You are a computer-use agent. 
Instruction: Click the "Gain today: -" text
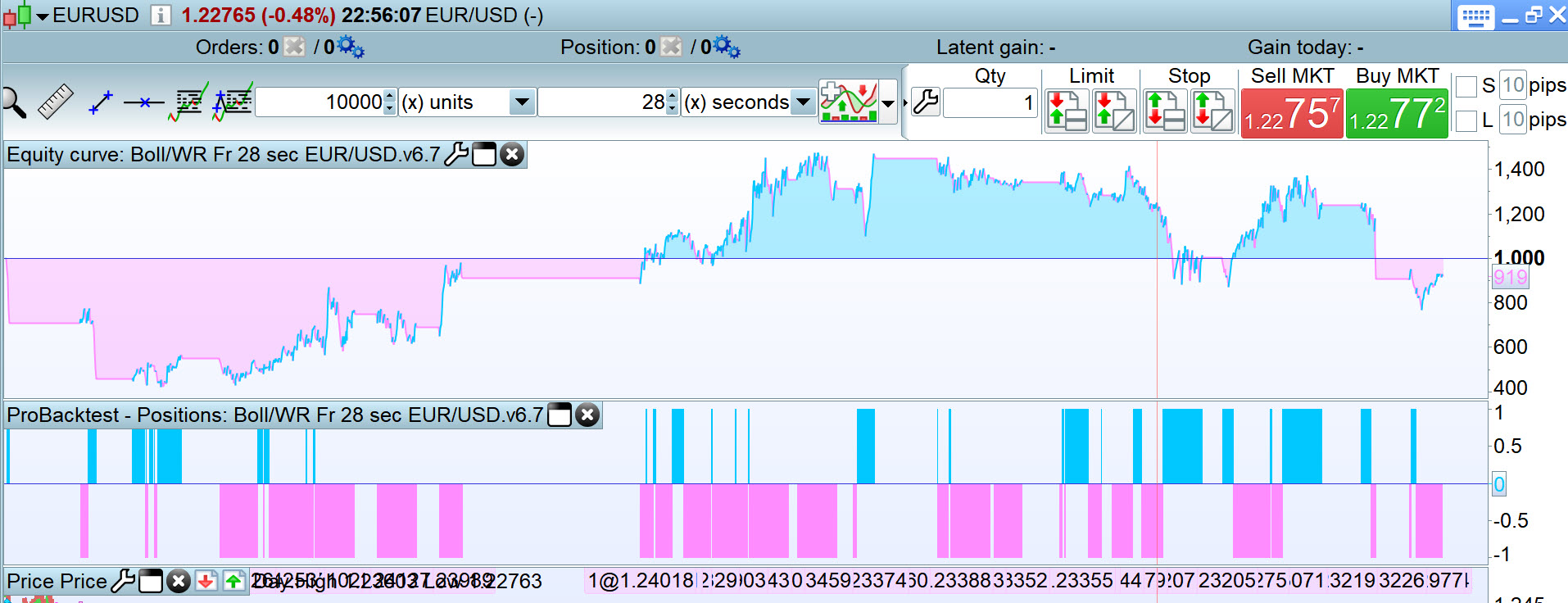(1305, 48)
